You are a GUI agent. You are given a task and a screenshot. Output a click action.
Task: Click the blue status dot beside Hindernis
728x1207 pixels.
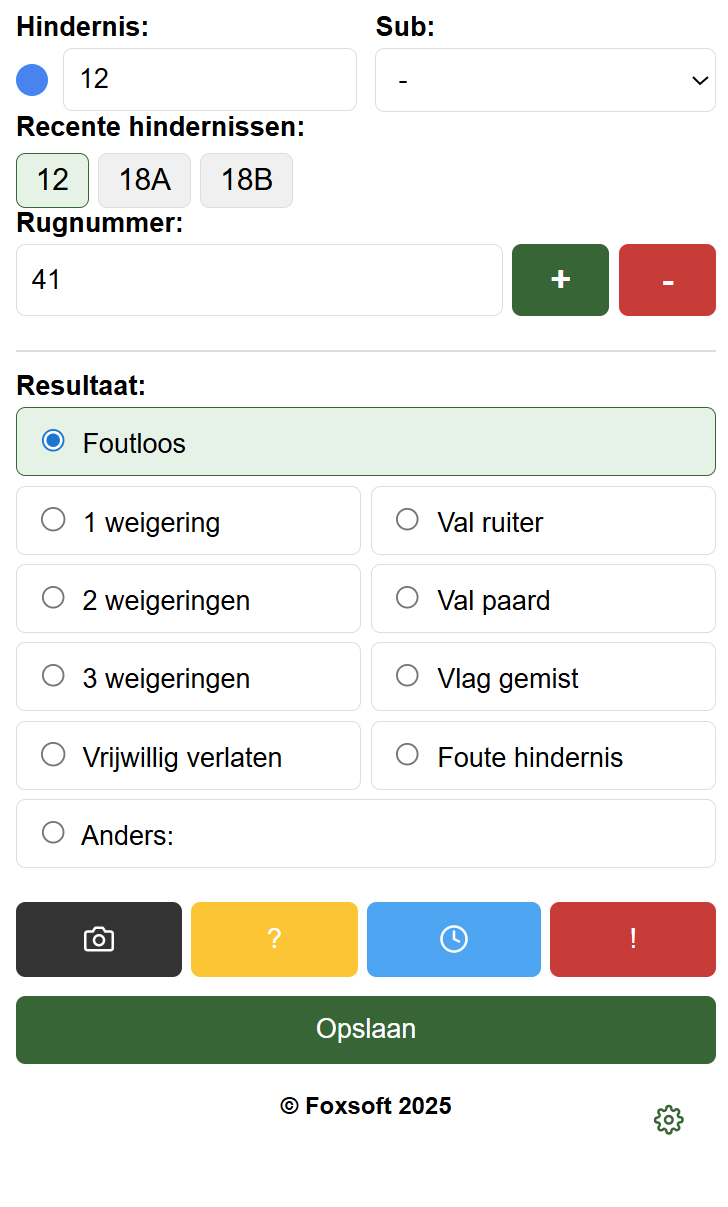32,80
